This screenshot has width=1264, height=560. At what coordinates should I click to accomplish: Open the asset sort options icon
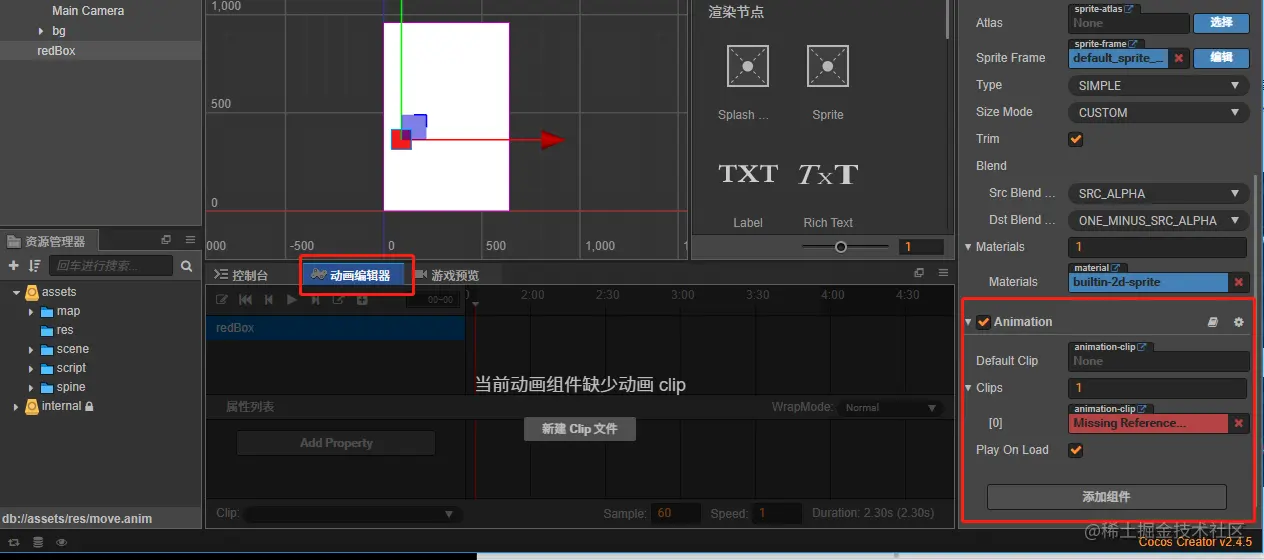pos(35,266)
